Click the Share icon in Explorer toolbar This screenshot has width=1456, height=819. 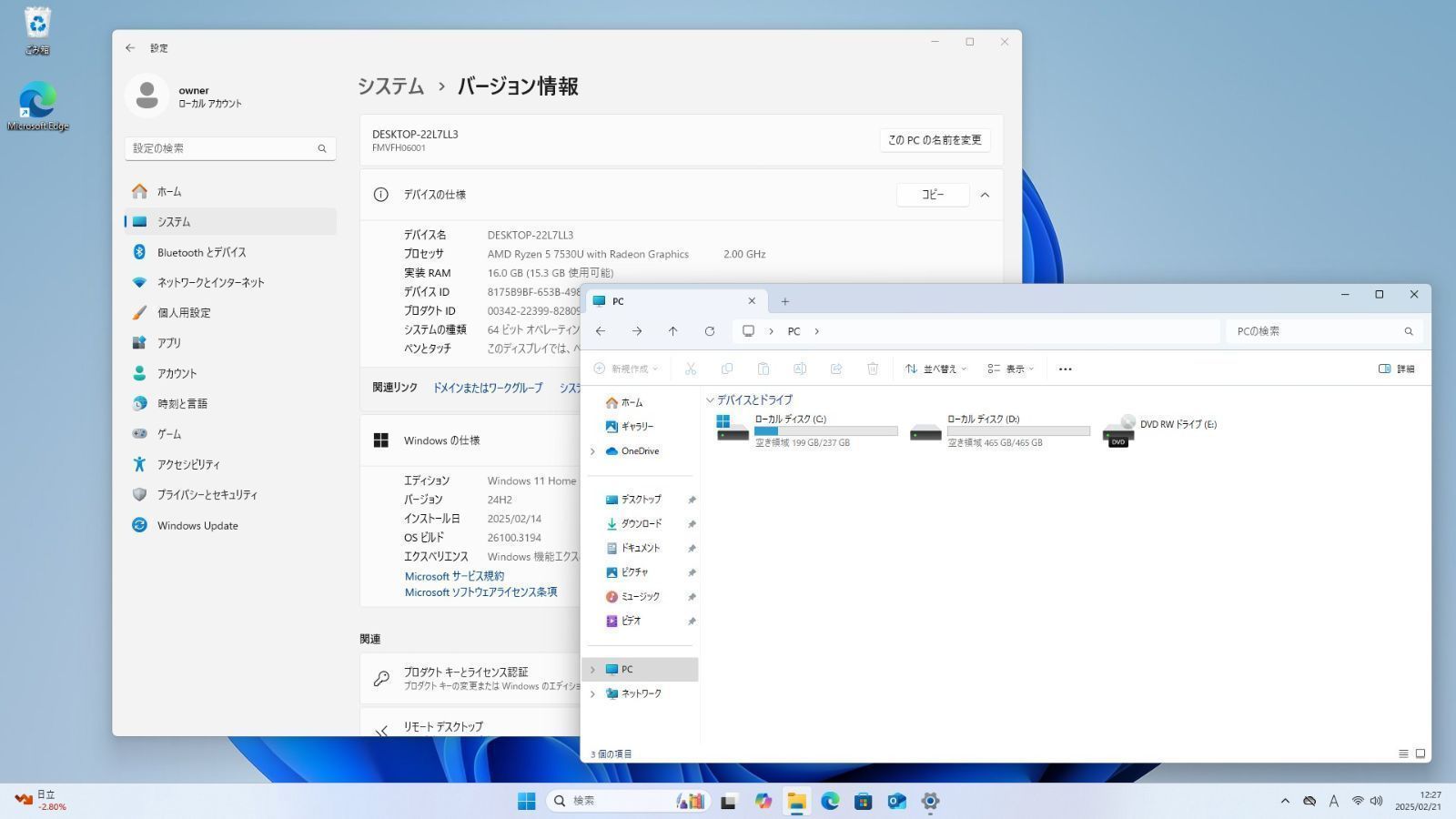point(836,369)
